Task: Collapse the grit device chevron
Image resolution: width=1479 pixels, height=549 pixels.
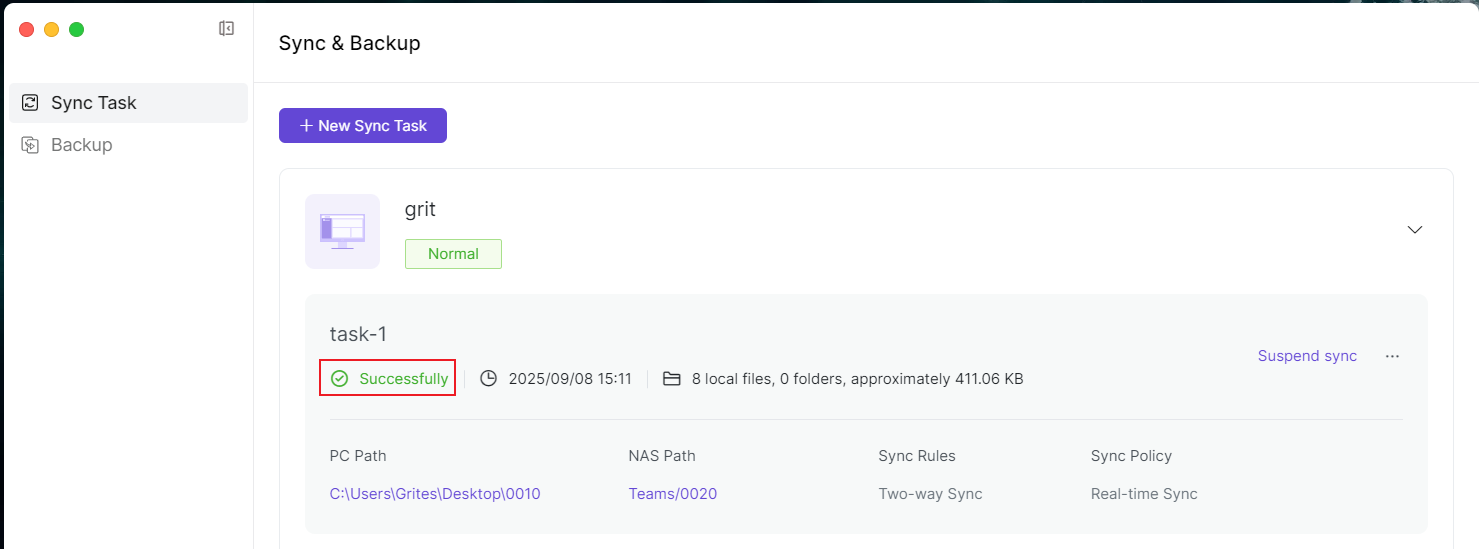Action: (x=1414, y=230)
